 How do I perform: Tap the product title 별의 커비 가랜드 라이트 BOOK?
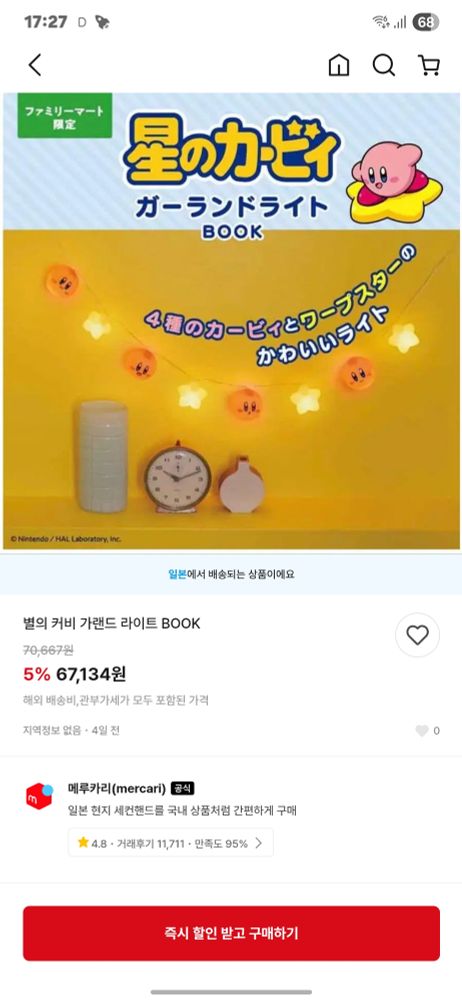[112, 623]
